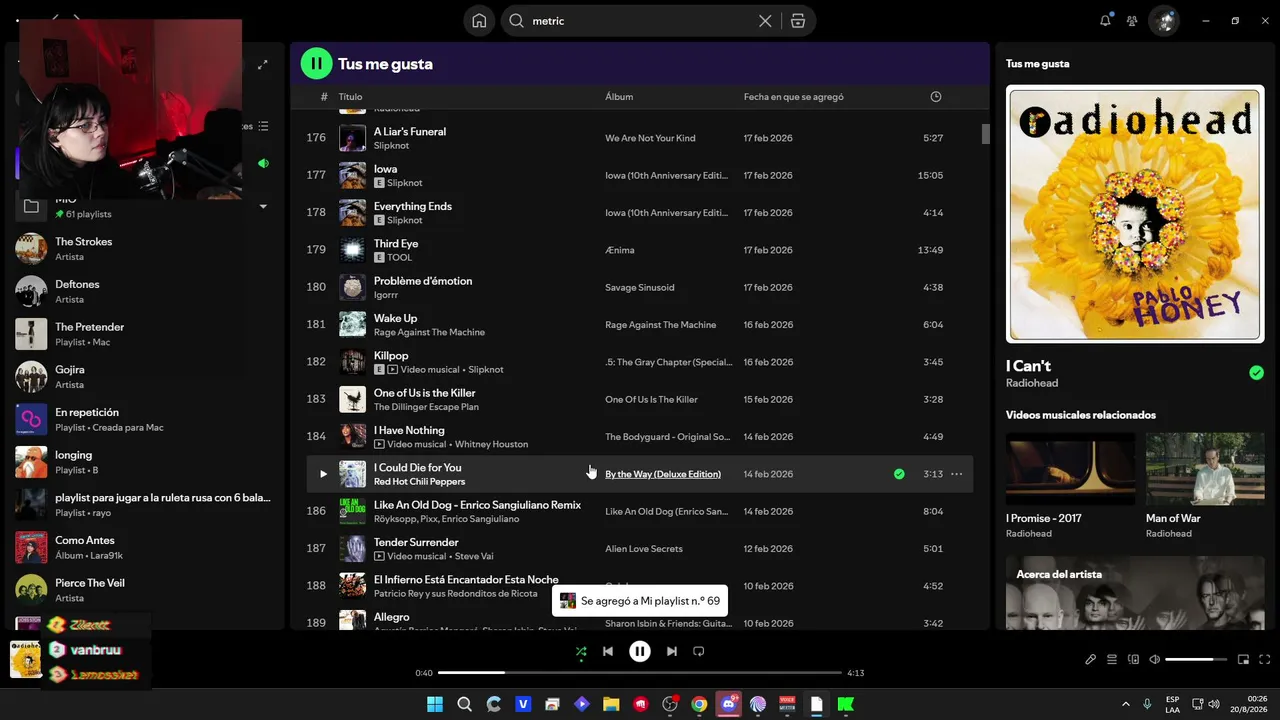The height and width of the screenshot is (720, 1280).
Task: Toggle the saved checkmark for 'I Can't'
Action: click(x=1256, y=373)
